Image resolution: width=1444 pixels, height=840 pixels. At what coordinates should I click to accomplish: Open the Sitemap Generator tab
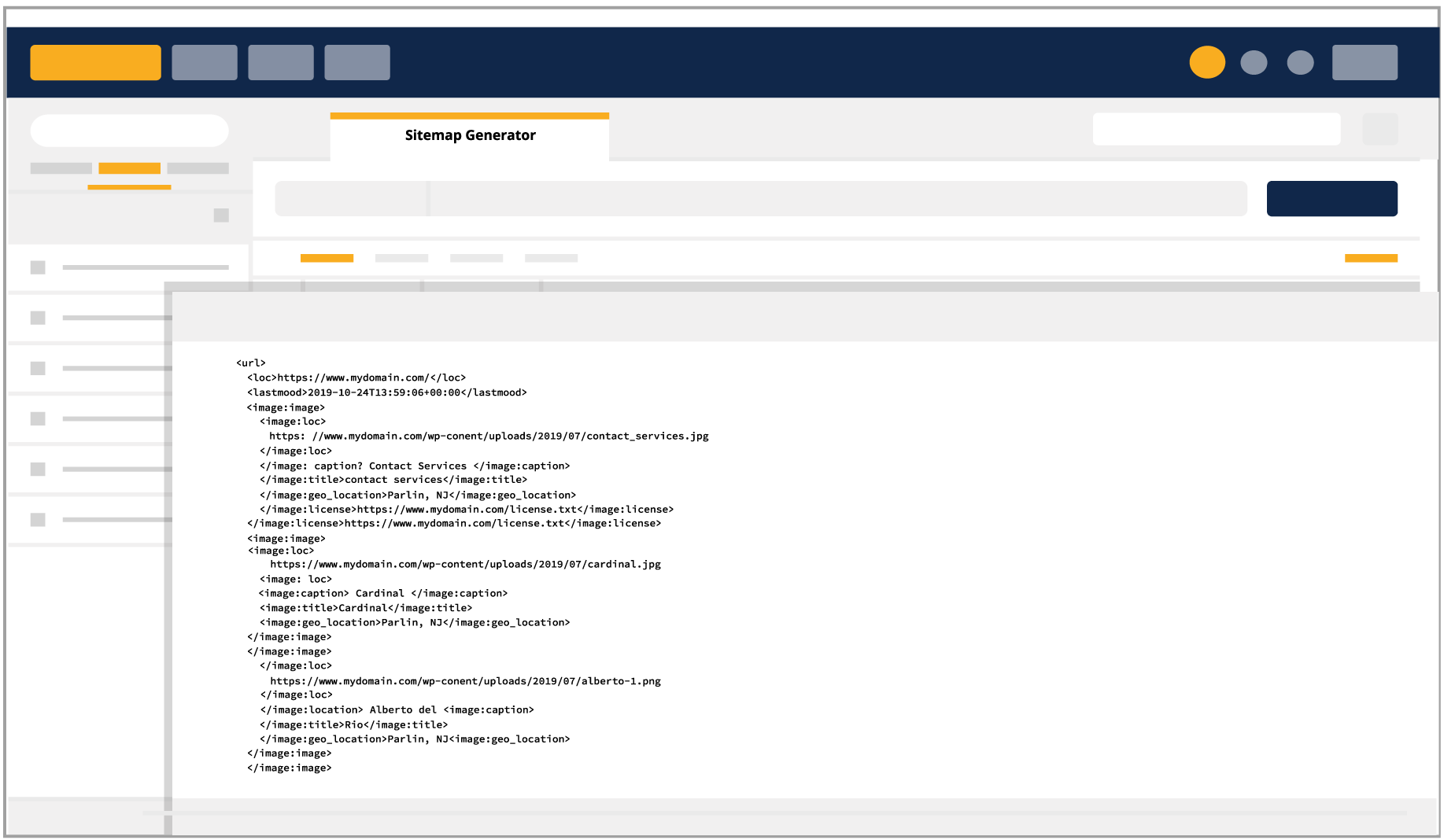tap(470, 136)
